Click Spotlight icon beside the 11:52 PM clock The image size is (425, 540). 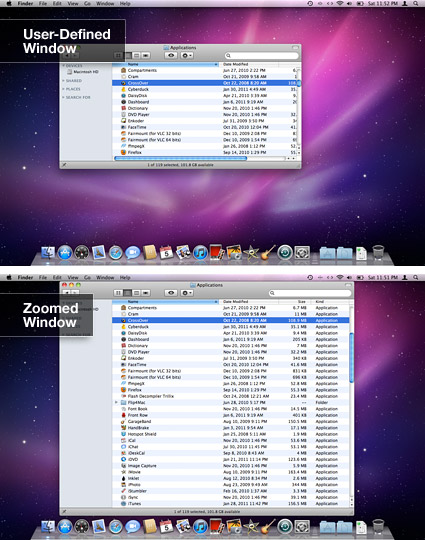416,3
